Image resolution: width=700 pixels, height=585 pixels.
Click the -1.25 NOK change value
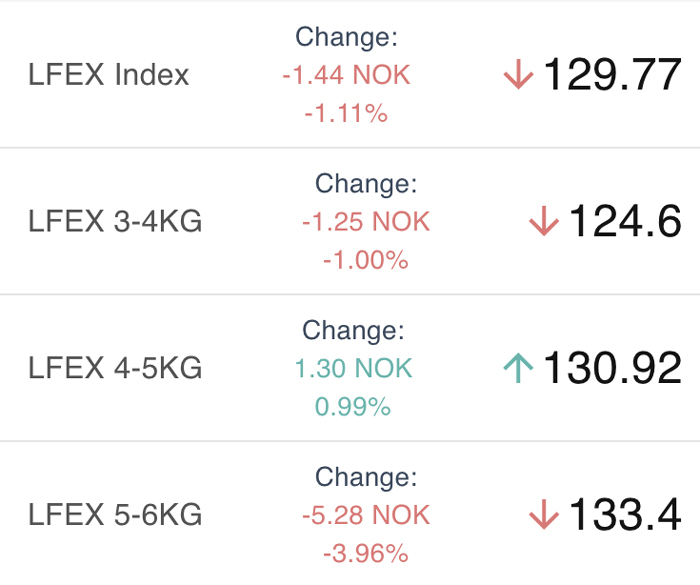tap(366, 221)
